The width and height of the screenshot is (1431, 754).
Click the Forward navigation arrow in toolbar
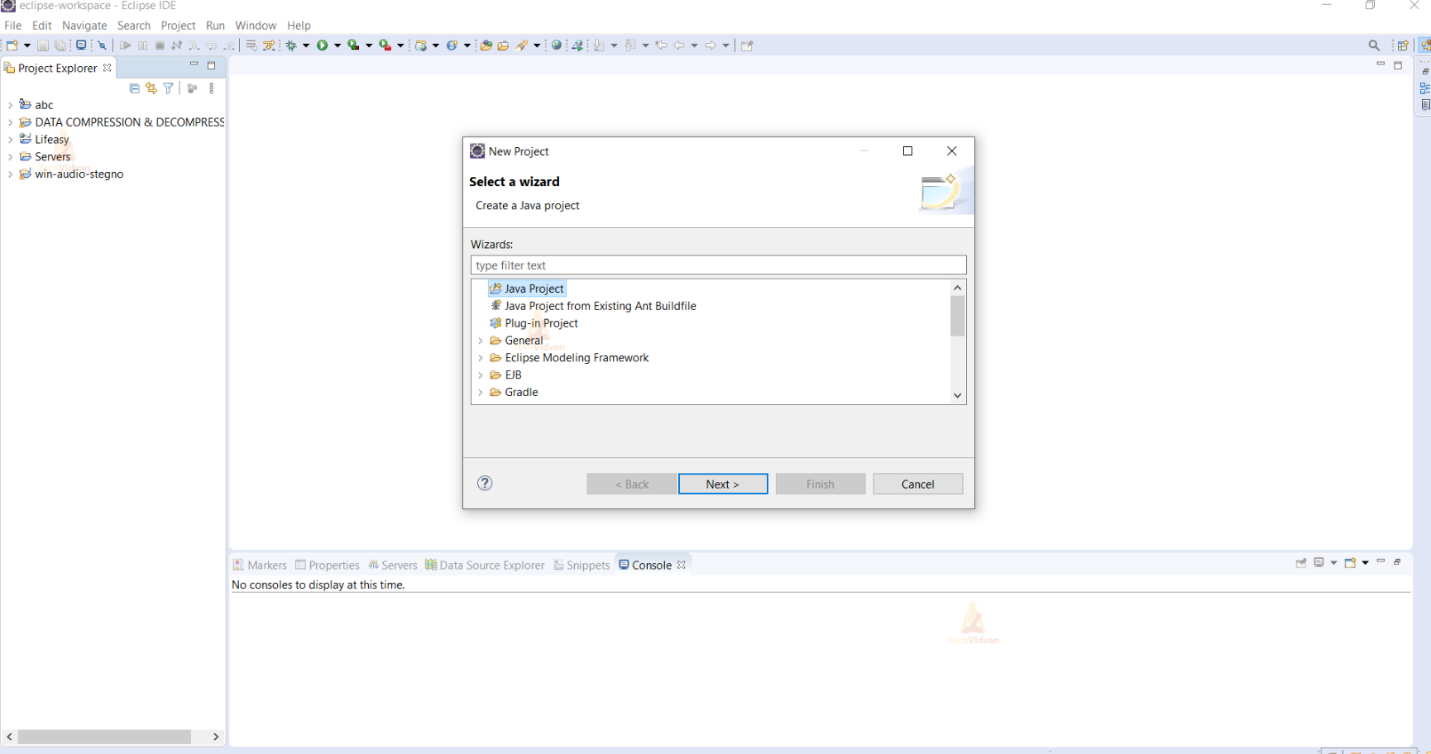(x=711, y=45)
